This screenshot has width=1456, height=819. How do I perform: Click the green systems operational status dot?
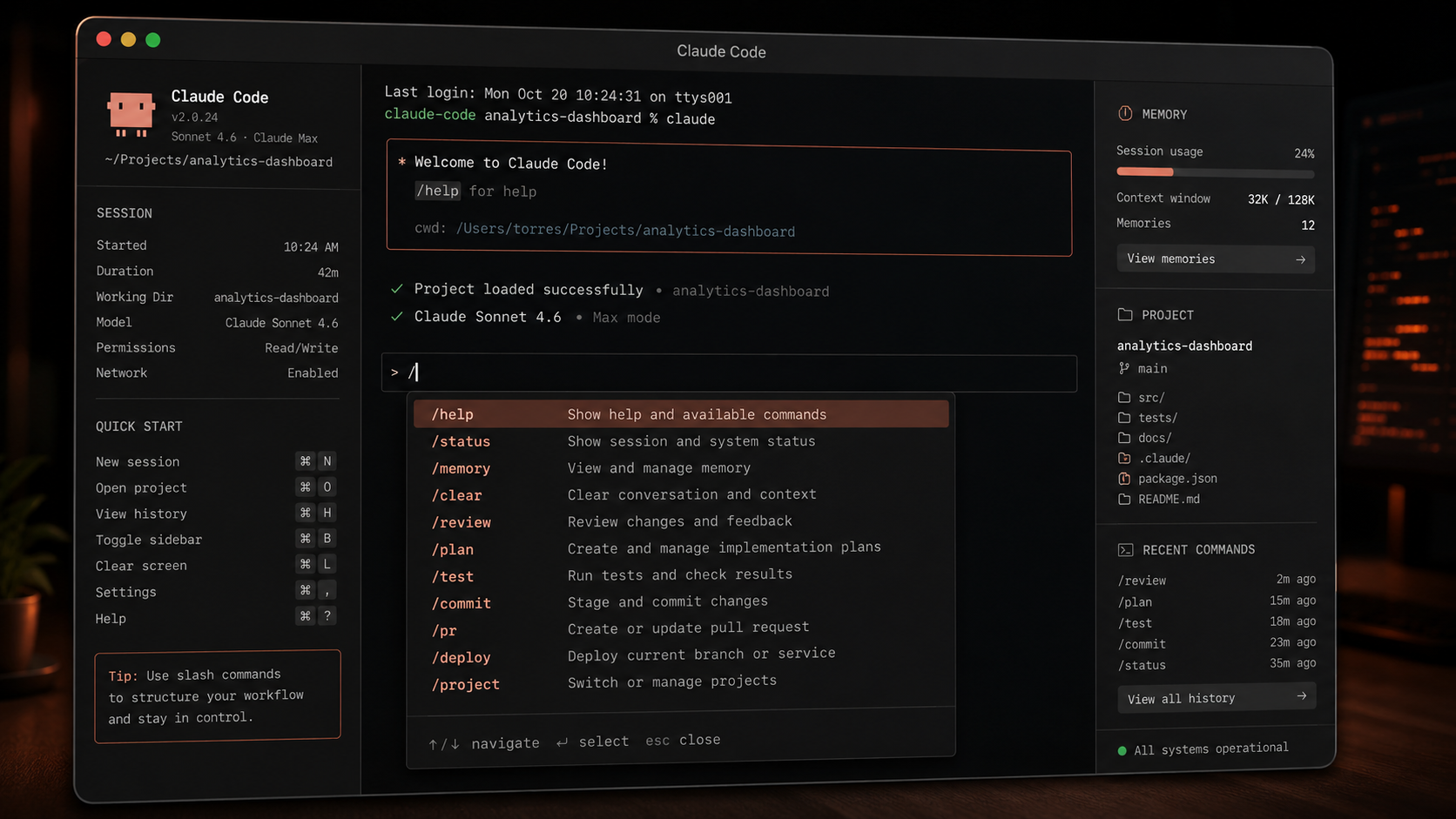click(1122, 750)
